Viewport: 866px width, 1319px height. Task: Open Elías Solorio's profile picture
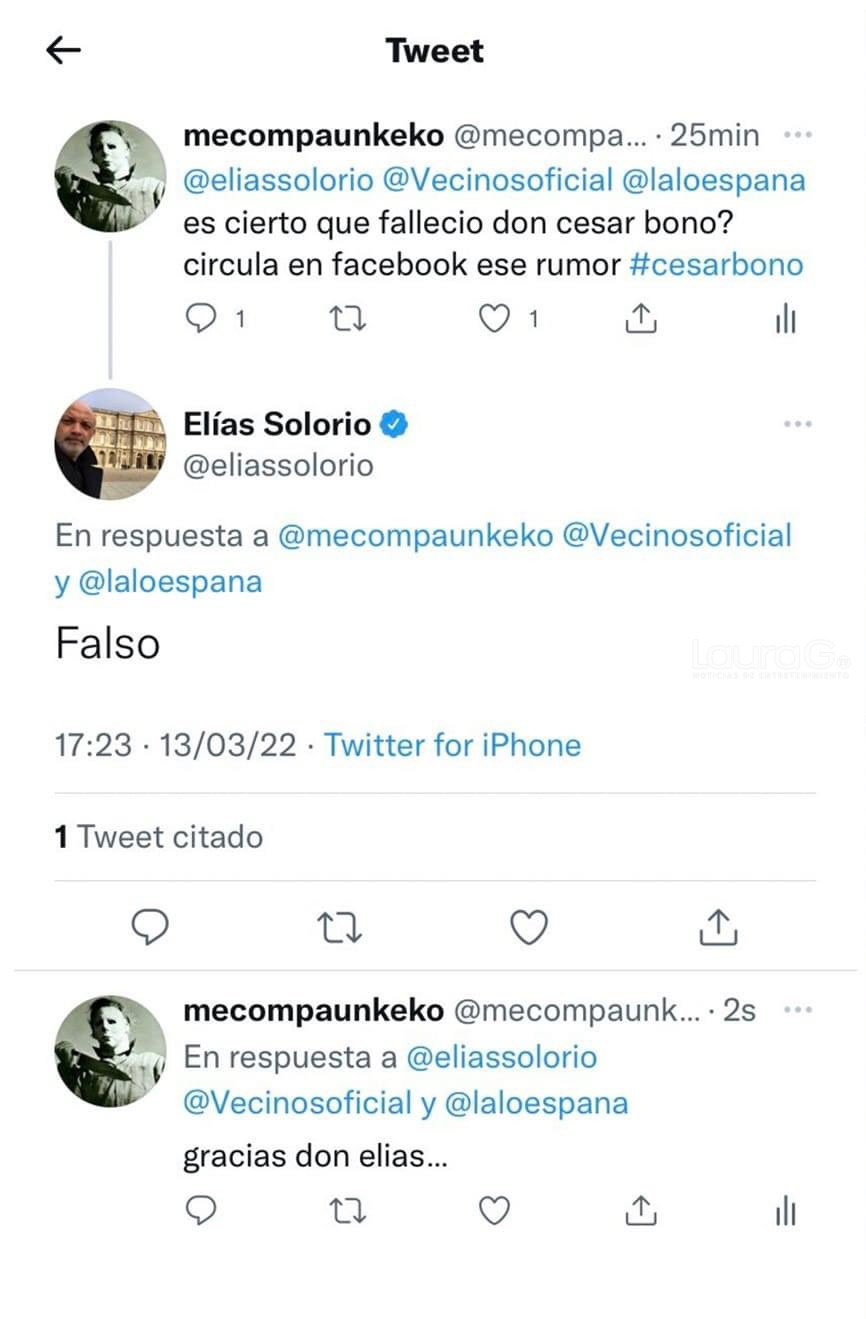point(110,443)
